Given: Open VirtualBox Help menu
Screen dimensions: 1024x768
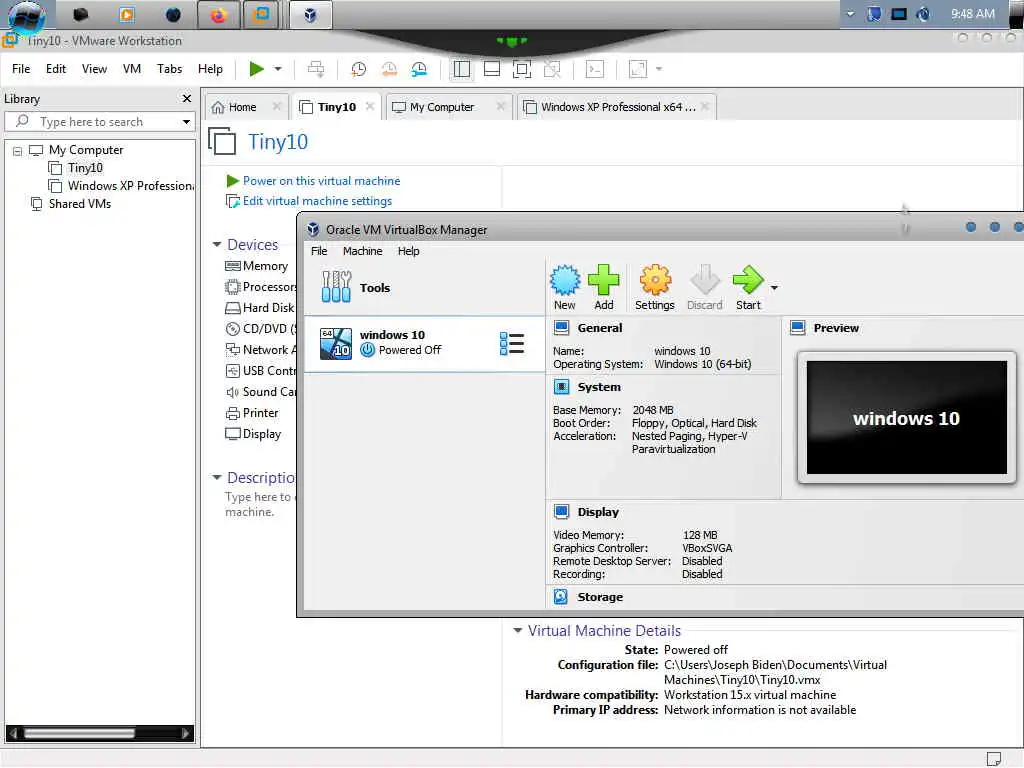Looking at the screenshot, I should tap(408, 251).
